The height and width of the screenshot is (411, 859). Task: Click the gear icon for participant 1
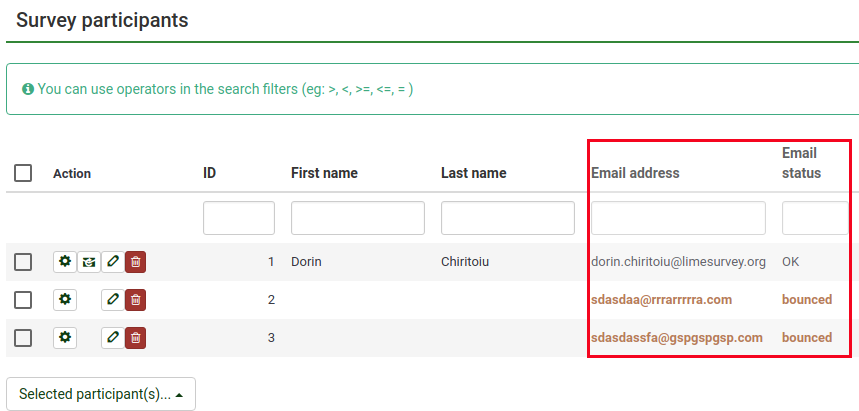65,262
